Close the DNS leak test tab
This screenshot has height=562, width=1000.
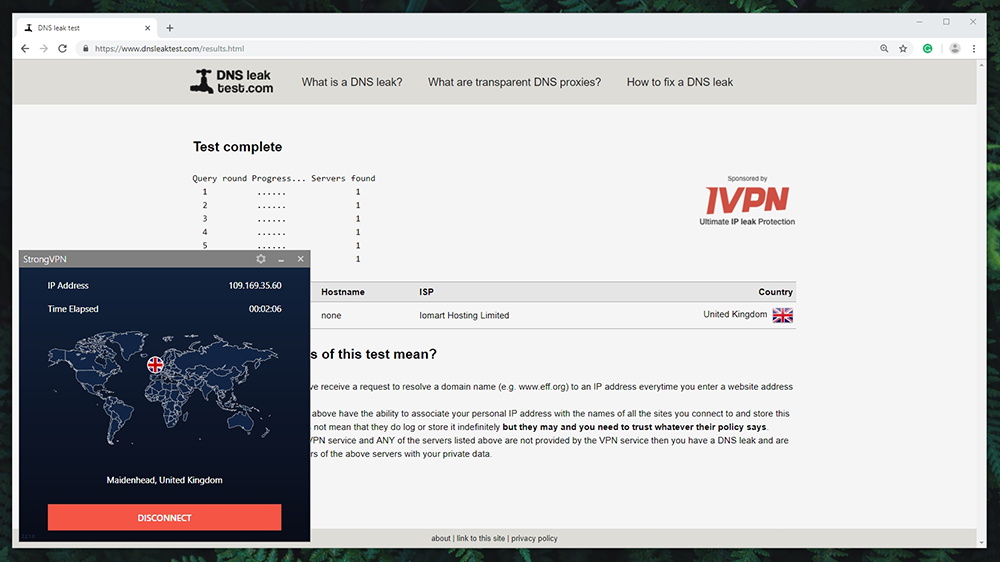point(147,28)
